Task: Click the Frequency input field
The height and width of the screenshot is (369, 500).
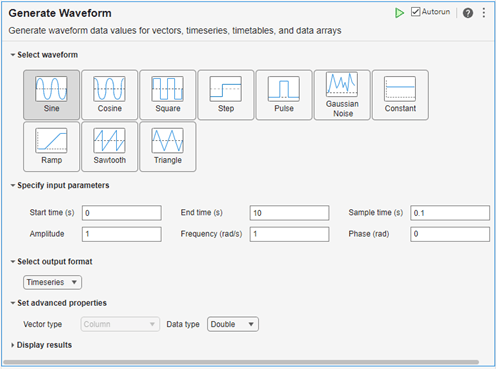Action: [289, 234]
